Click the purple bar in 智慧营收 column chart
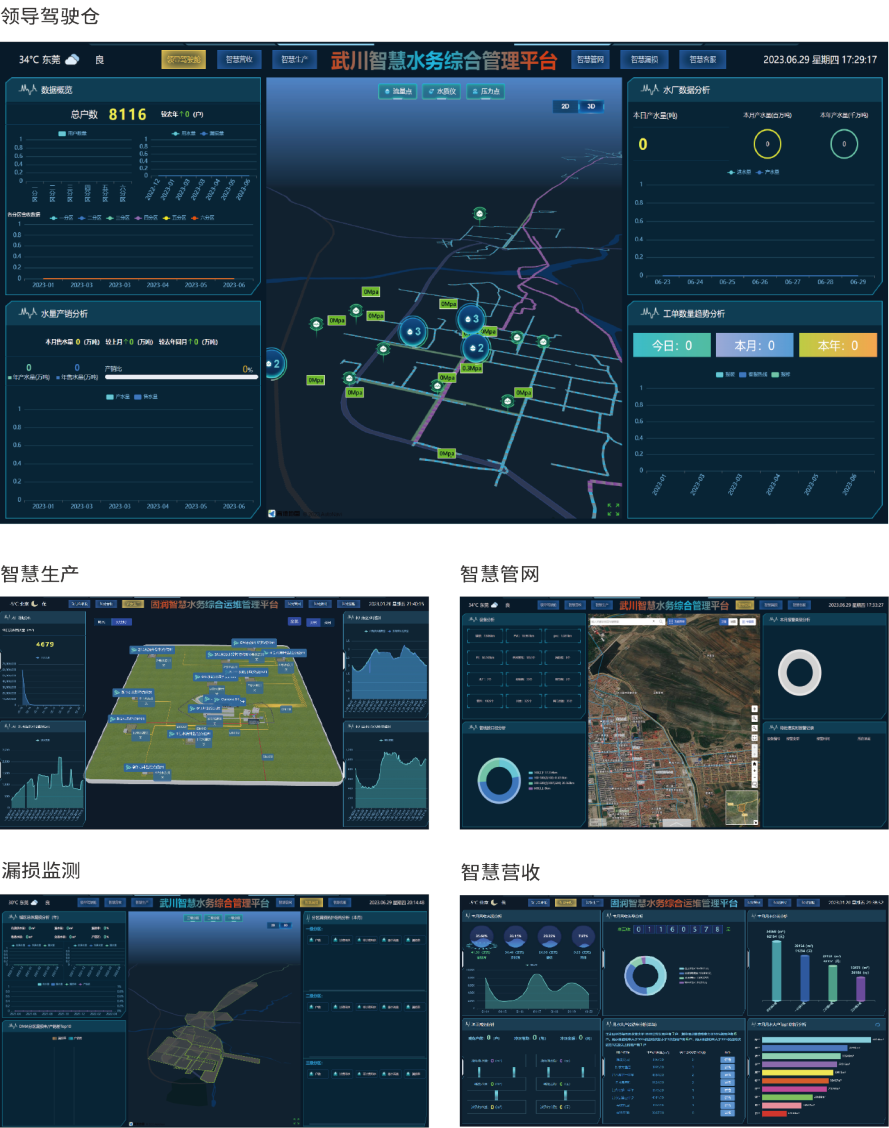Image resolution: width=889 pixels, height=1128 pixels. coord(860,988)
